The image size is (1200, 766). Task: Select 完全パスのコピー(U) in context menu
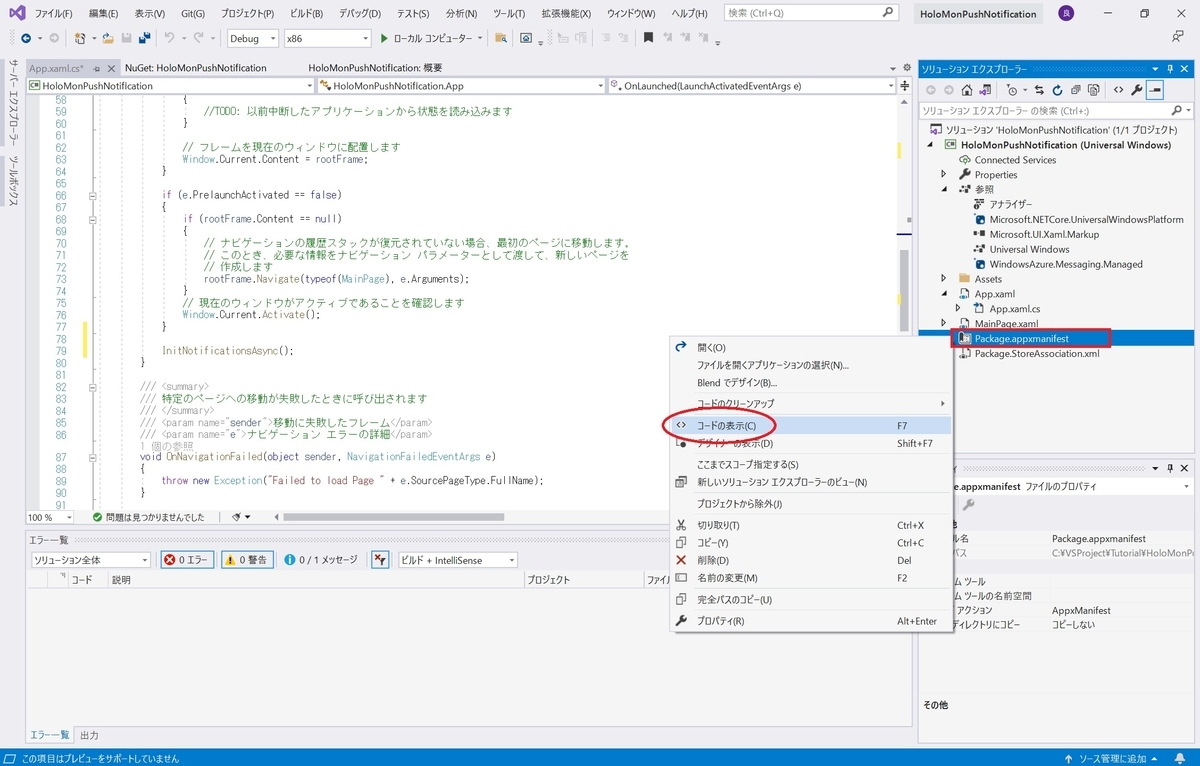coord(810,600)
